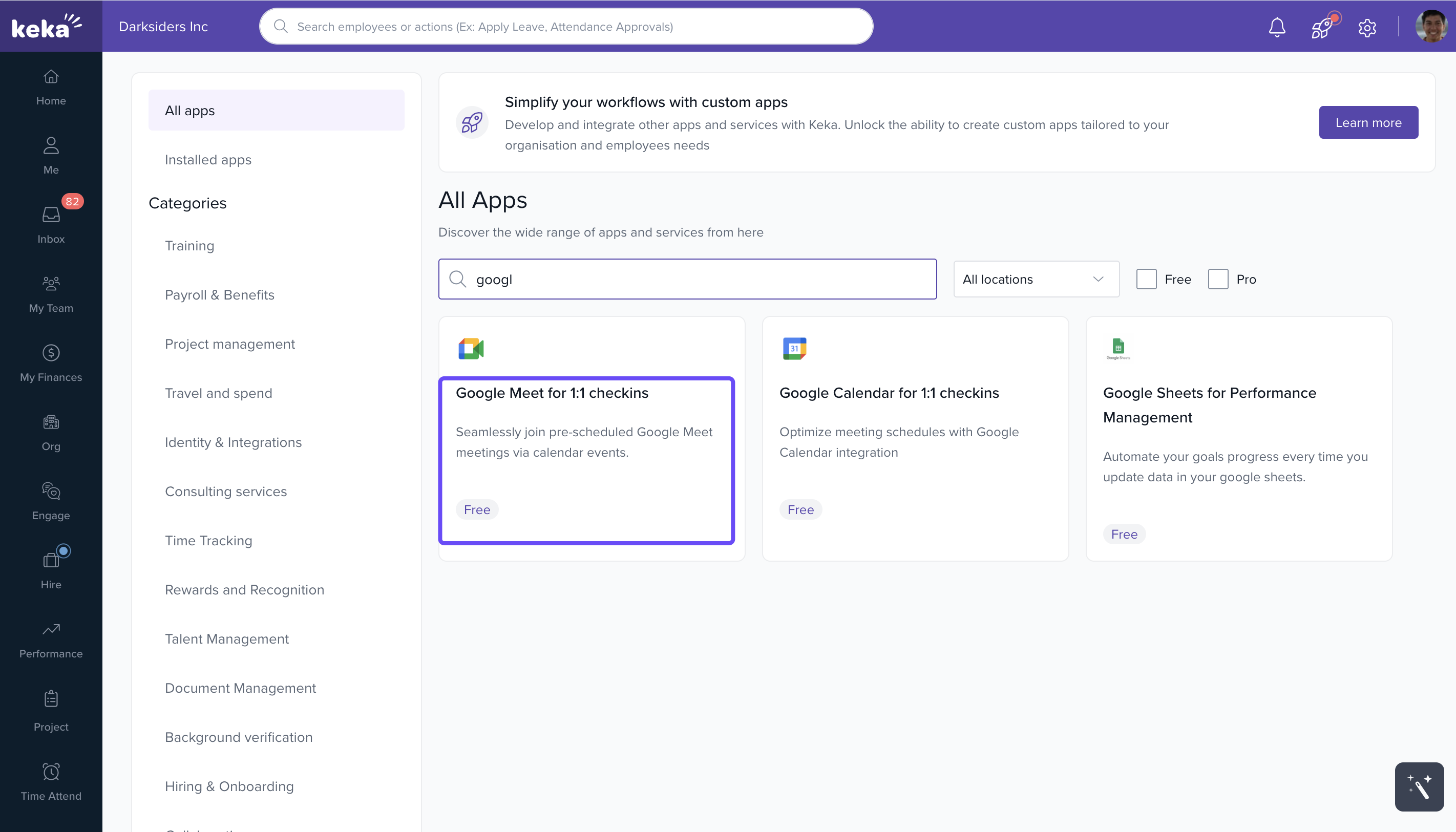Toggle the Time Attend sidebar item
The height and width of the screenshot is (832, 1456).
click(51, 780)
